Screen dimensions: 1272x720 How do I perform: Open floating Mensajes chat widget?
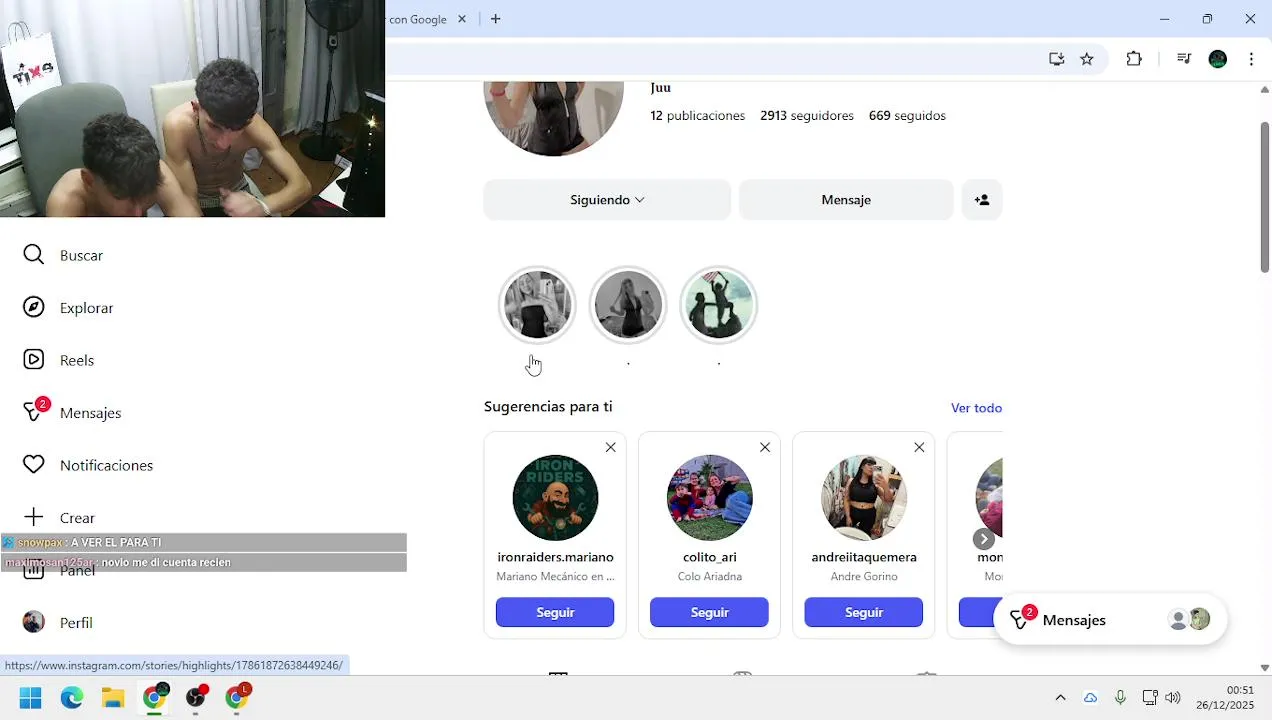[x=1110, y=620]
